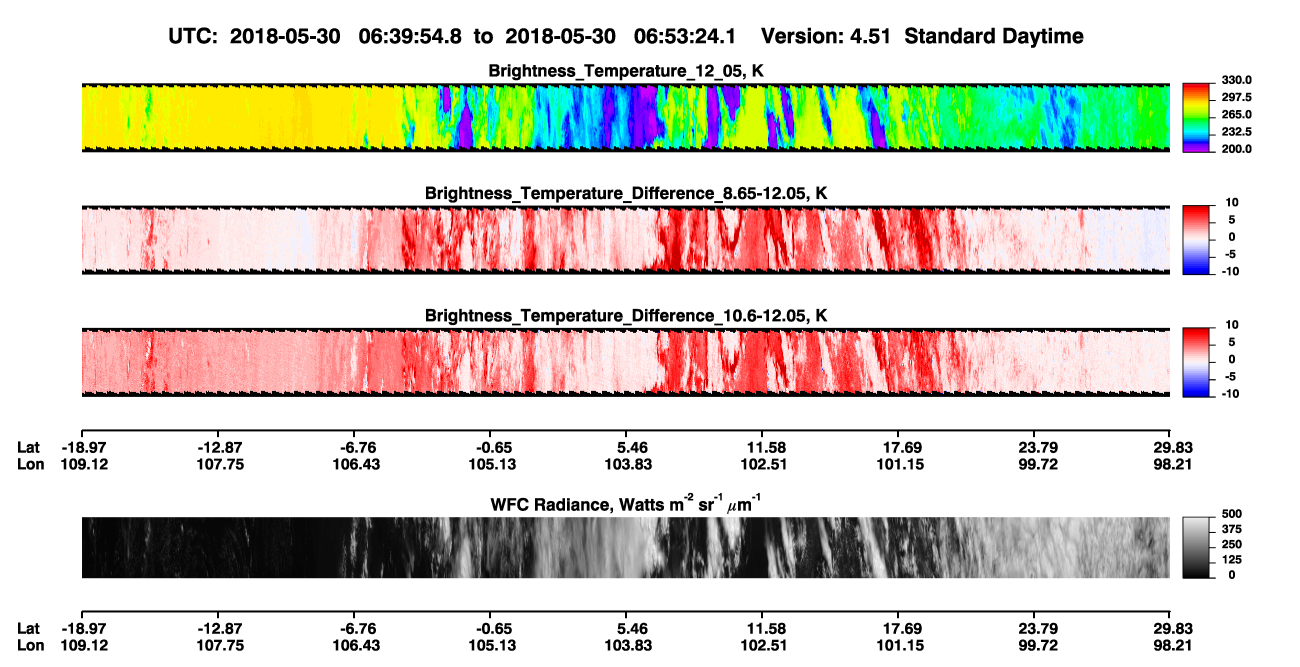The height and width of the screenshot is (667, 1300).
Task: Click the end time '06:53:24.1' in header
Action: point(685,36)
